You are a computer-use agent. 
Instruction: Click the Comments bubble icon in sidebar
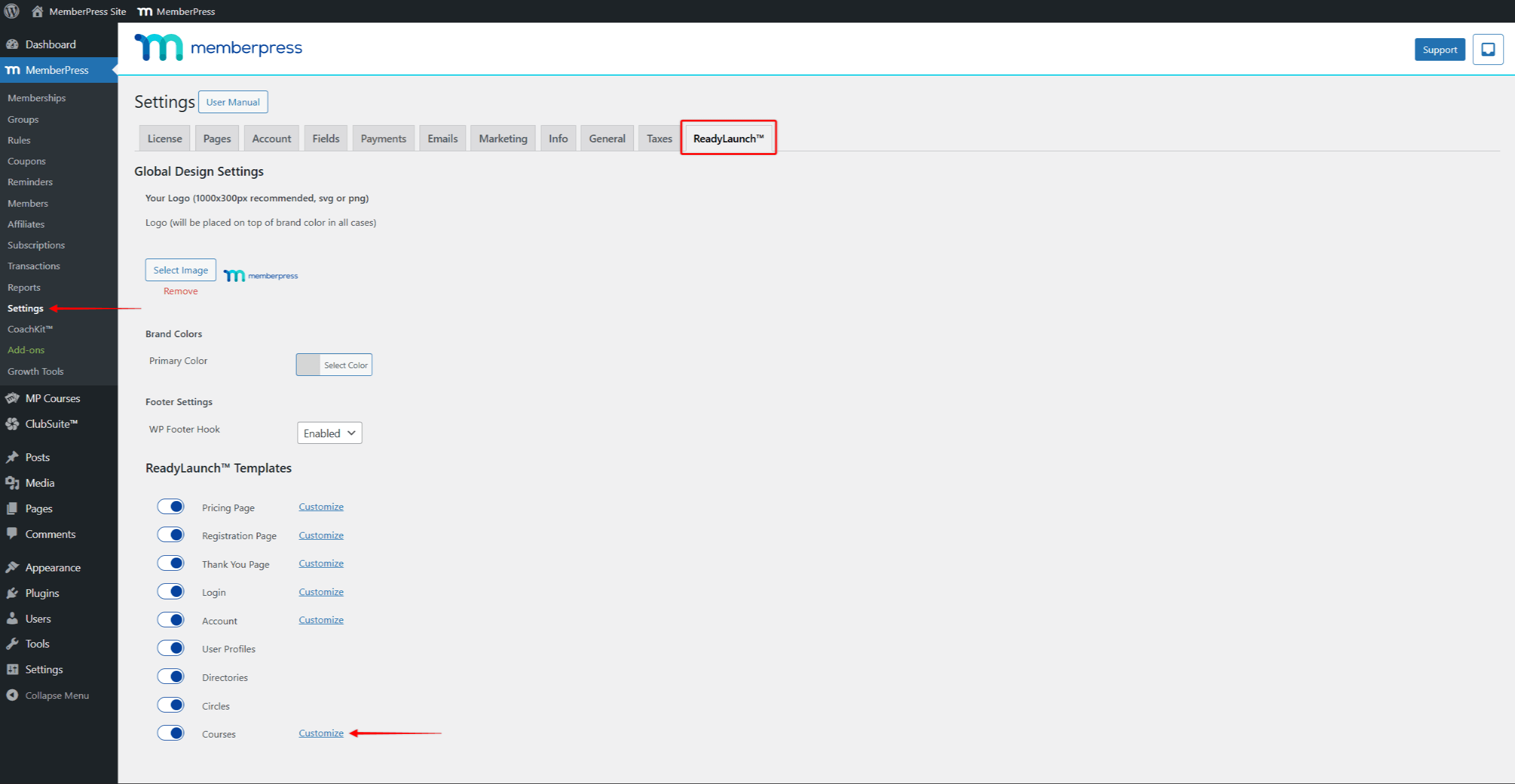(13, 534)
